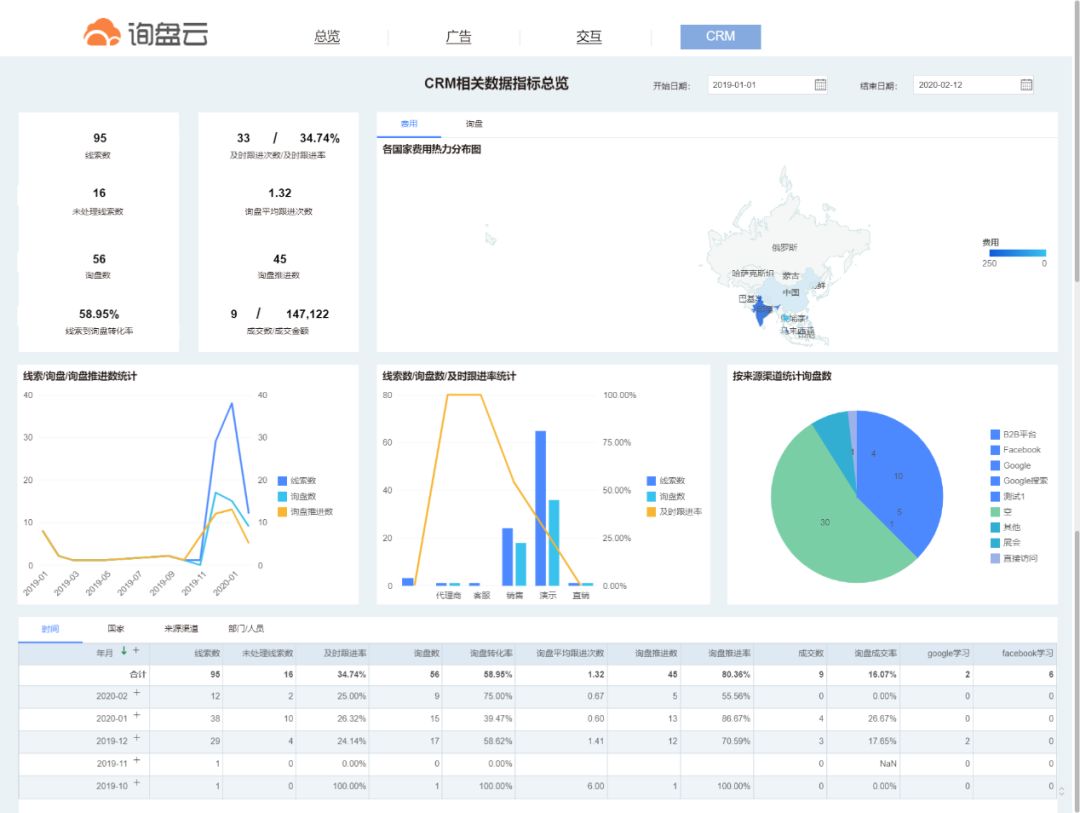Click the 询盘云 cloud logo

pyautogui.click(x=145, y=33)
